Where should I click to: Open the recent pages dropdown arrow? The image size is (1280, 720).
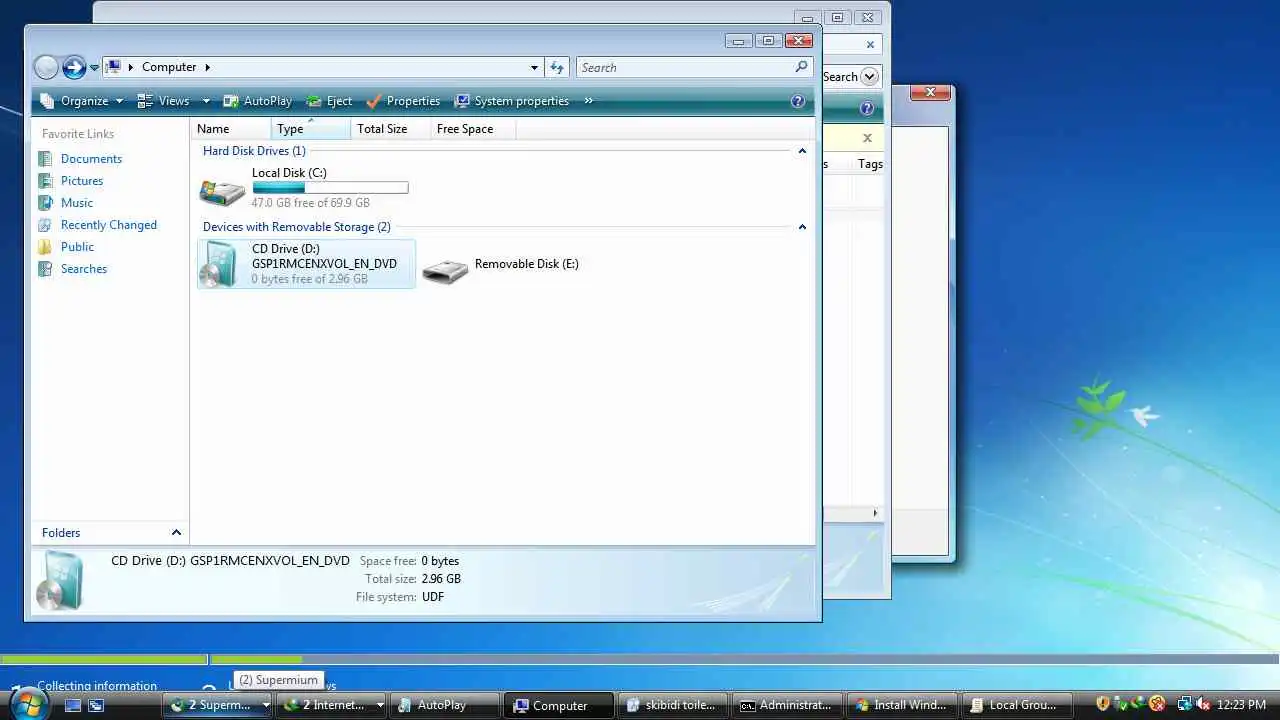pyautogui.click(x=94, y=68)
